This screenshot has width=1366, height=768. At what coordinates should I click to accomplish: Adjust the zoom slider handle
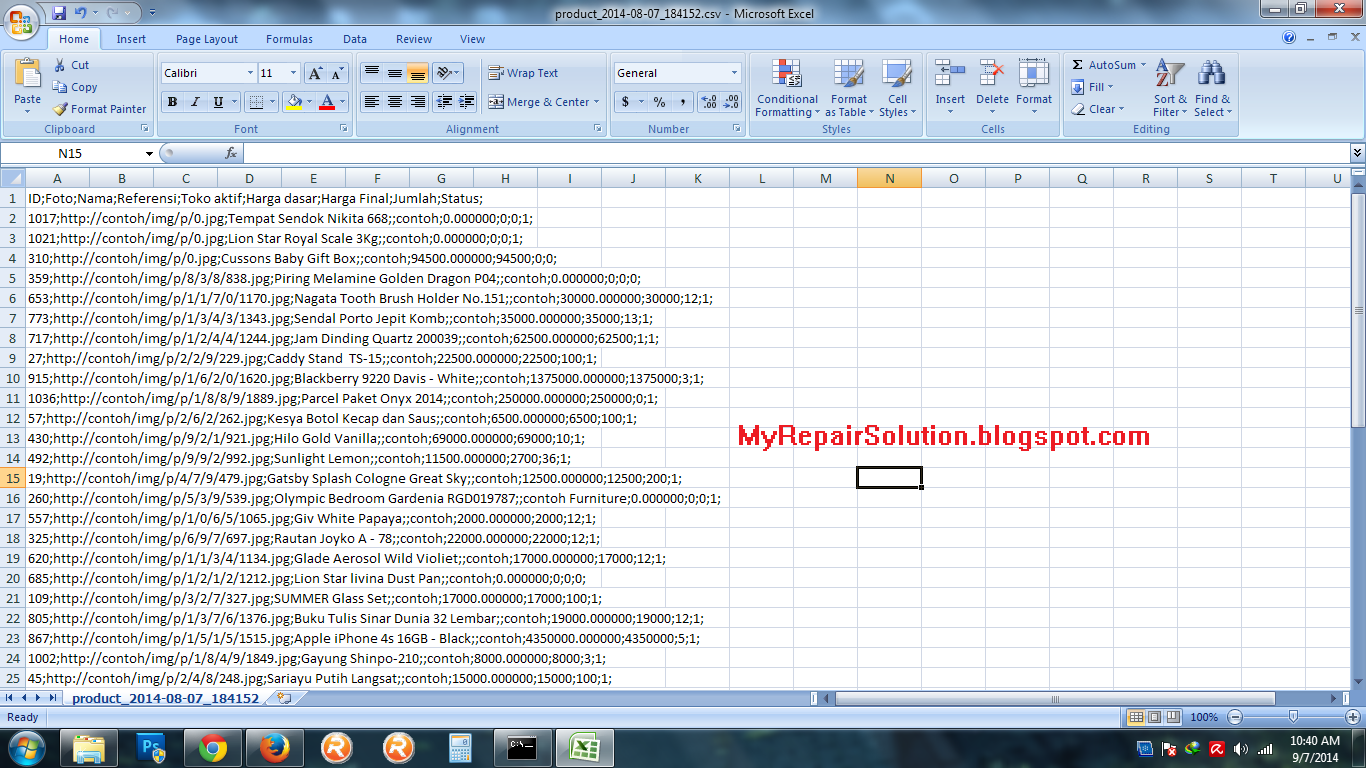(1293, 717)
